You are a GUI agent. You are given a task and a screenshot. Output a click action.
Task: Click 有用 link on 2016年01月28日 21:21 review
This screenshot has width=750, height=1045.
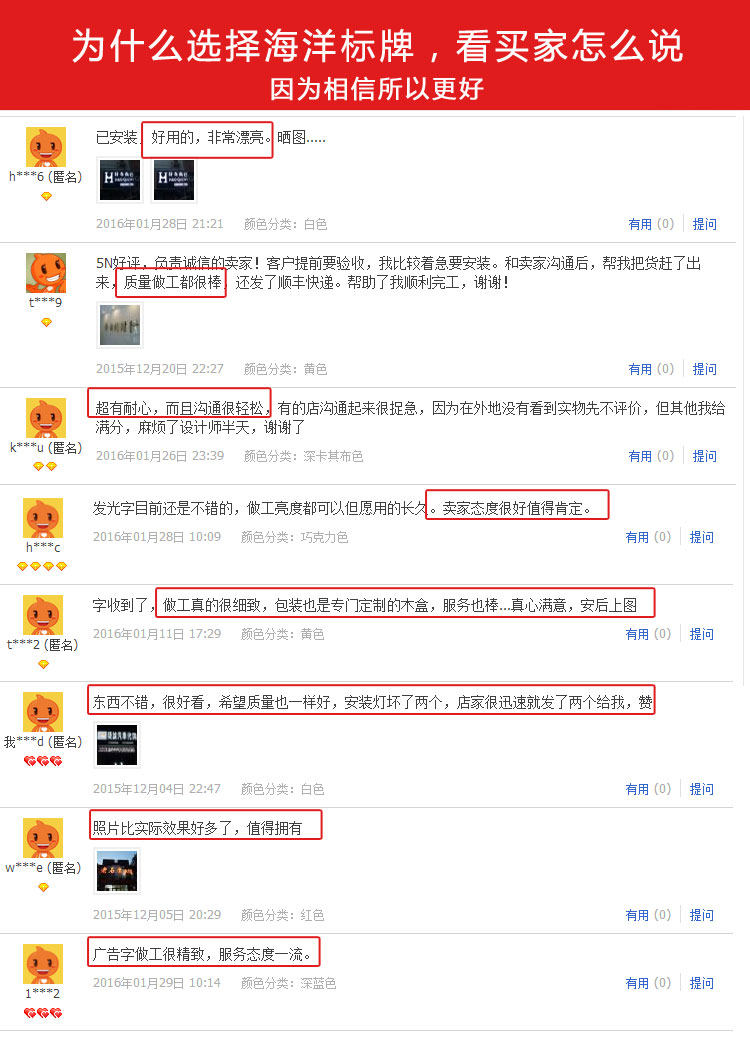[640, 224]
